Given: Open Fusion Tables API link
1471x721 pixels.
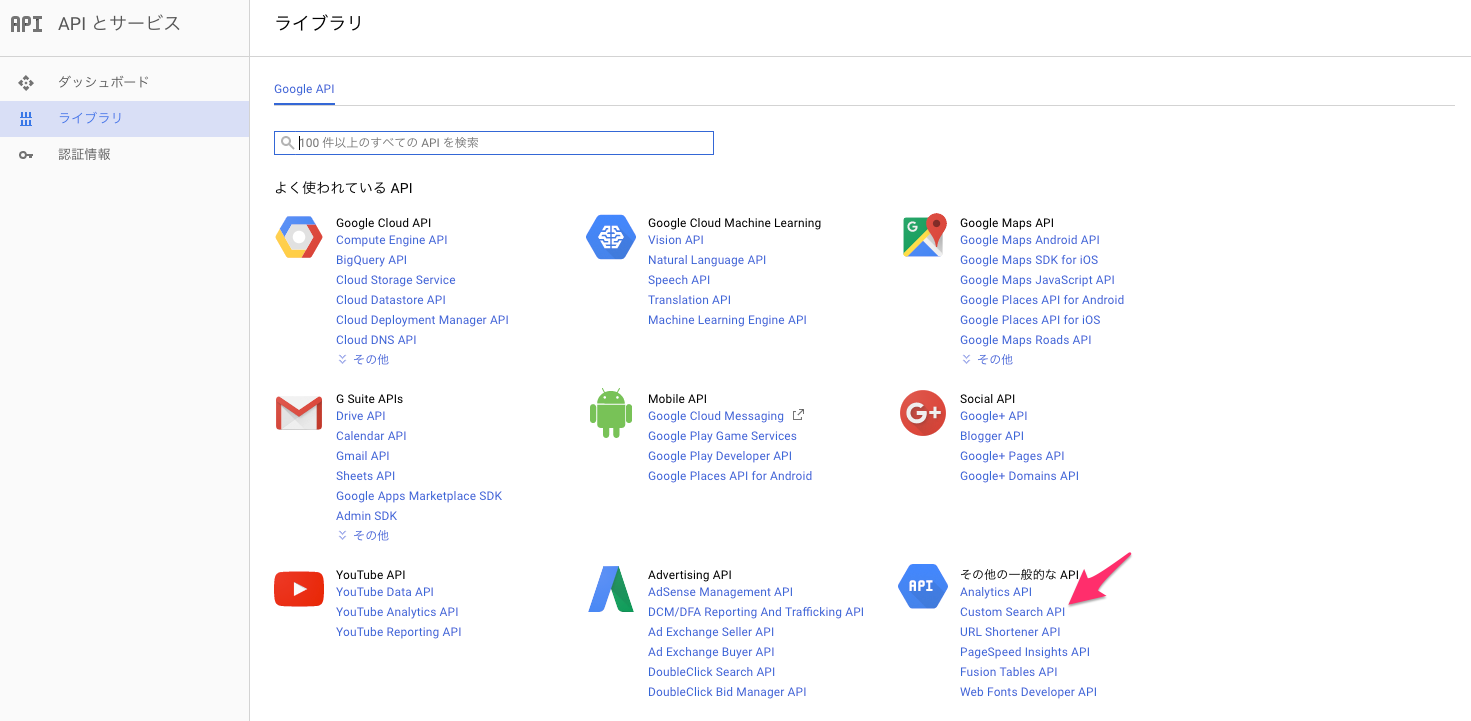Looking at the screenshot, I should point(1008,672).
